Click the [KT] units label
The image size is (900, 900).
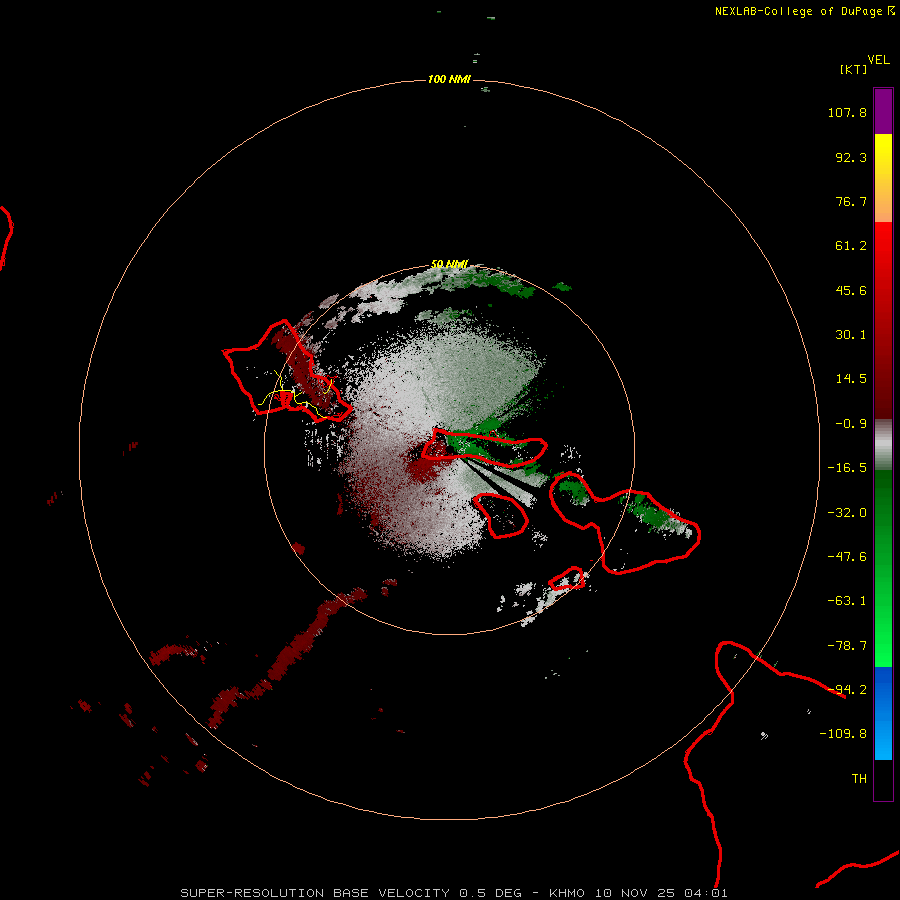(854, 69)
